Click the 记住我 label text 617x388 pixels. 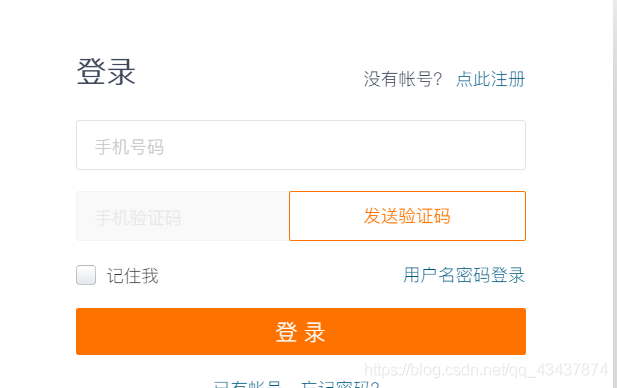(x=133, y=275)
